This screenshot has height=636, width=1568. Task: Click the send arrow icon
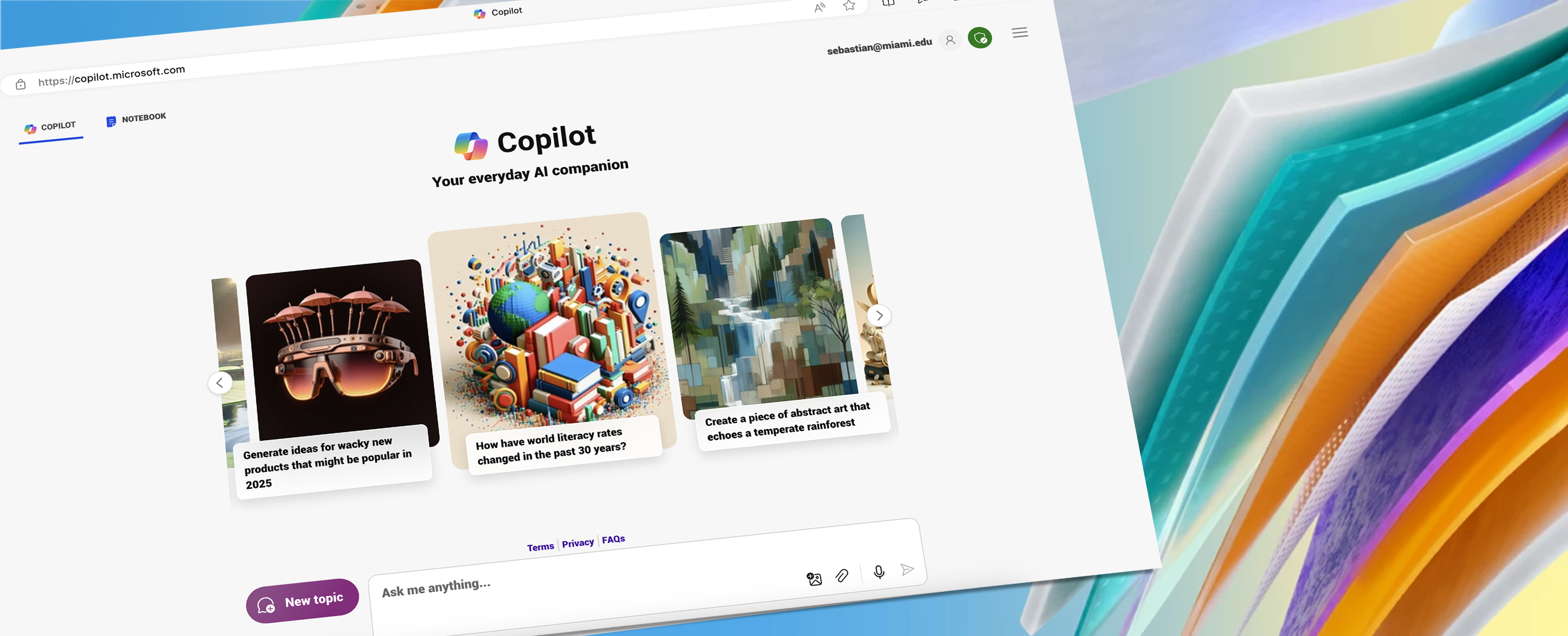pyautogui.click(x=907, y=570)
